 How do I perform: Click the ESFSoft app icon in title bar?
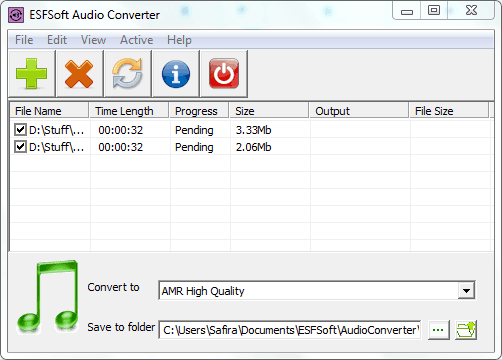(16, 15)
